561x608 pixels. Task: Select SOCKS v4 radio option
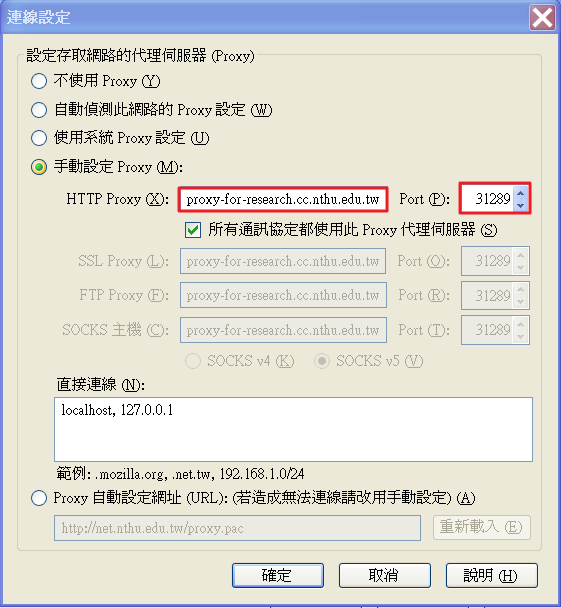tap(193, 361)
